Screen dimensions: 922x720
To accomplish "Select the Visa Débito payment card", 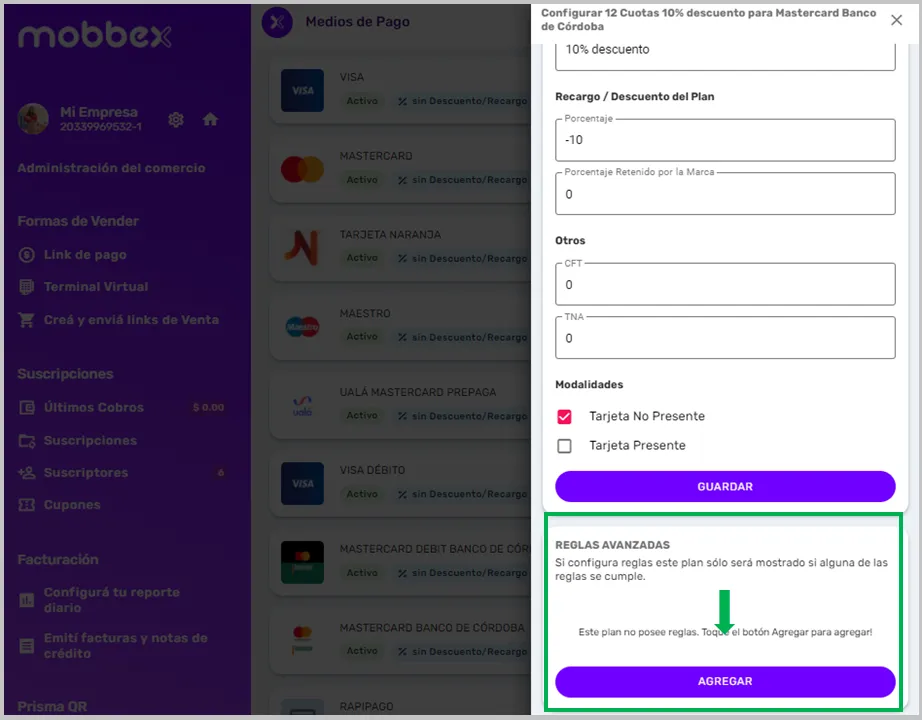I will pos(400,484).
